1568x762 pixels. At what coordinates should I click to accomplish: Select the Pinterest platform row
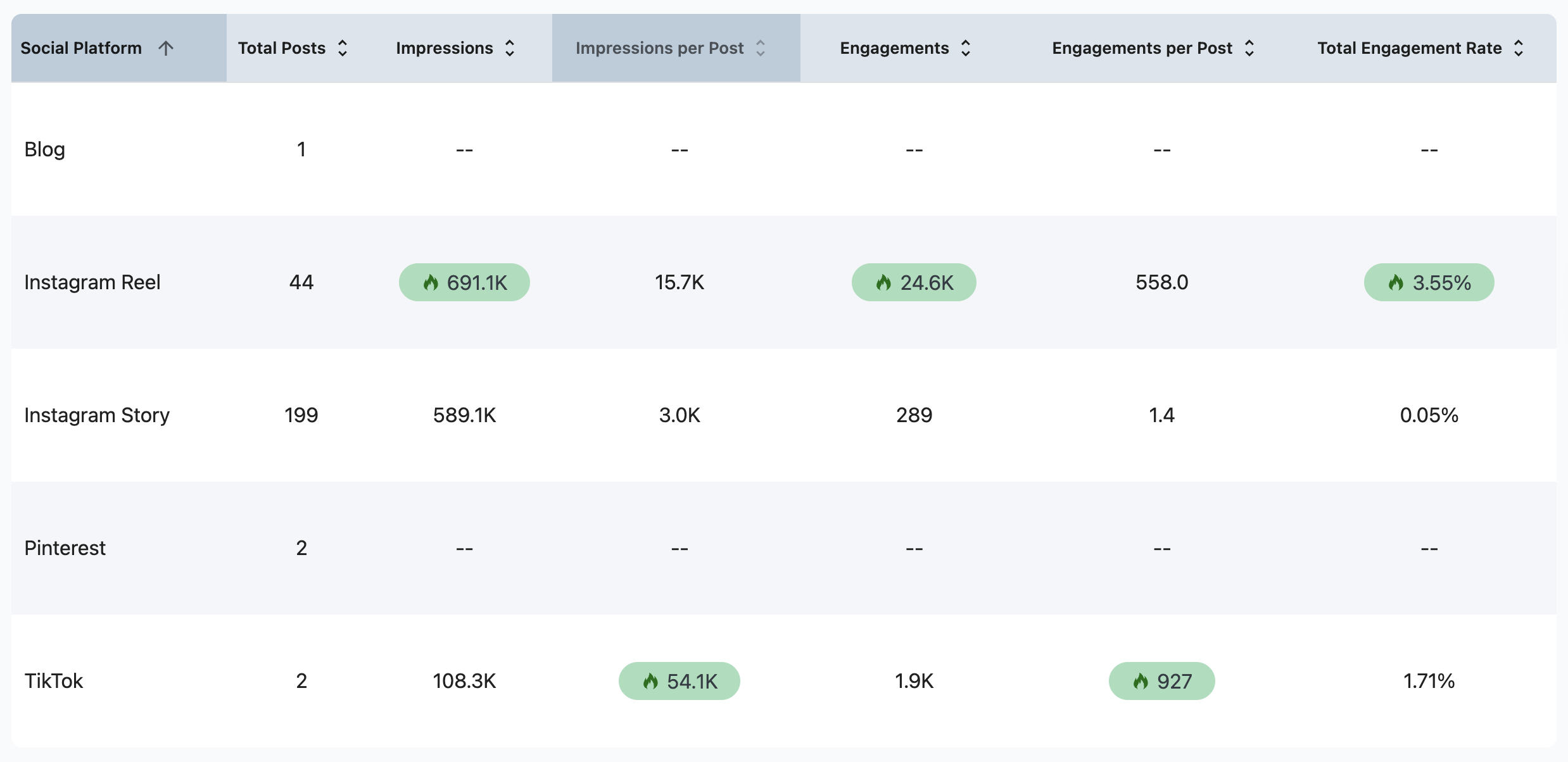pos(65,548)
